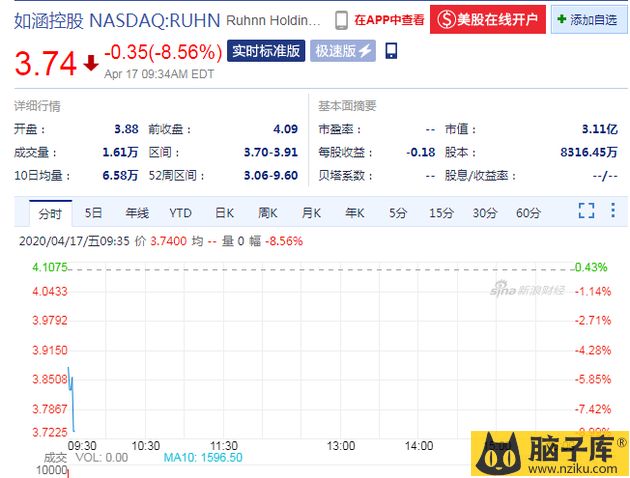Image resolution: width=630 pixels, height=478 pixels.
Task: Switch to the 年K chart tab
Action: pos(354,213)
